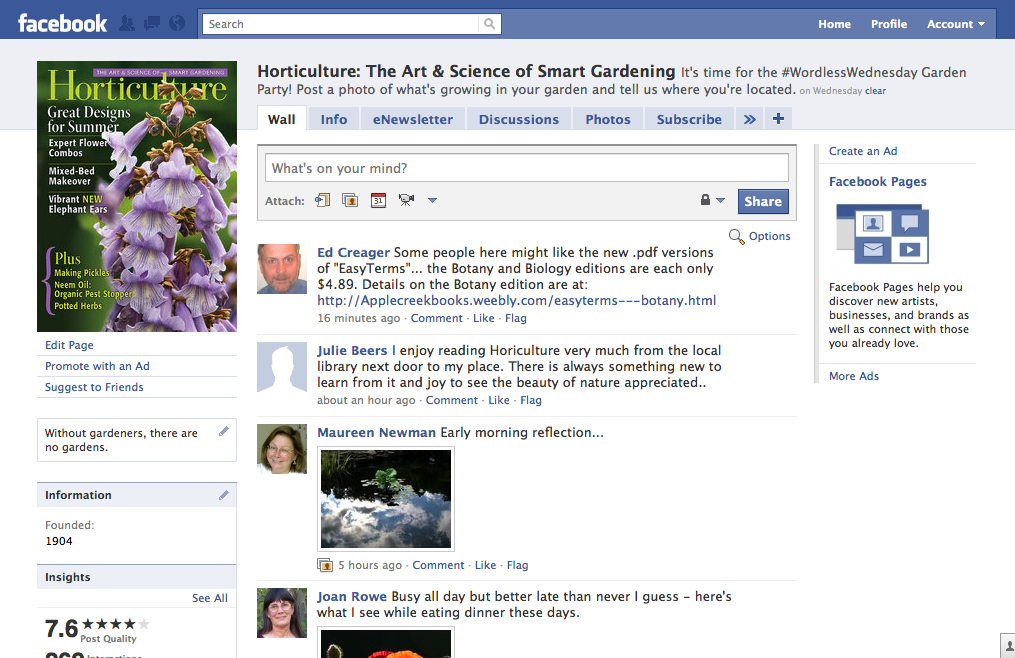Image resolution: width=1015 pixels, height=658 pixels.
Task: Open the Create an Ad link
Action: coord(863,151)
